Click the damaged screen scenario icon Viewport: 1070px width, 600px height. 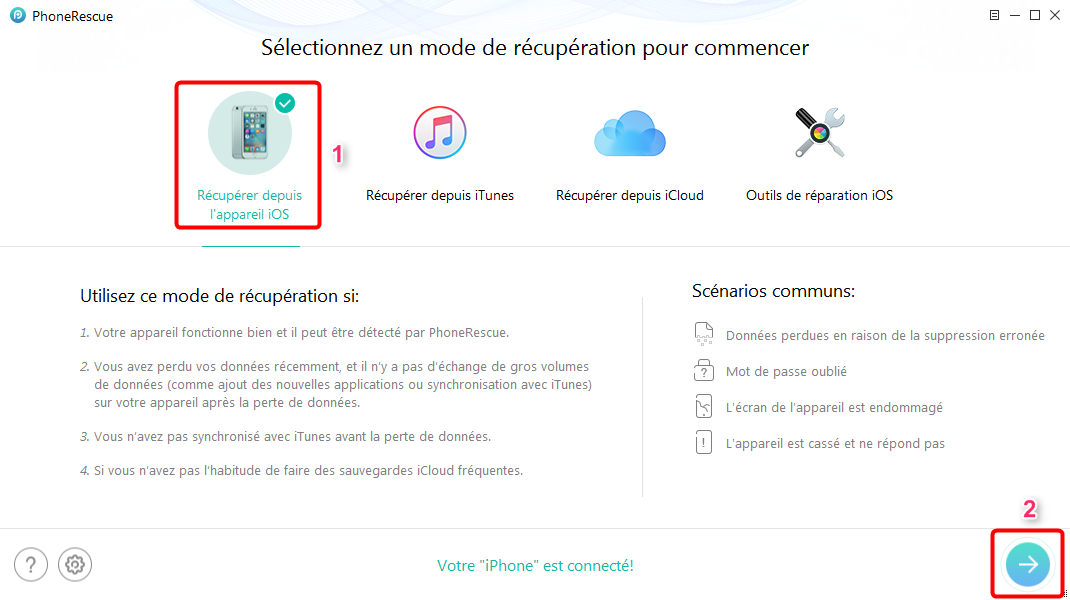coord(703,407)
